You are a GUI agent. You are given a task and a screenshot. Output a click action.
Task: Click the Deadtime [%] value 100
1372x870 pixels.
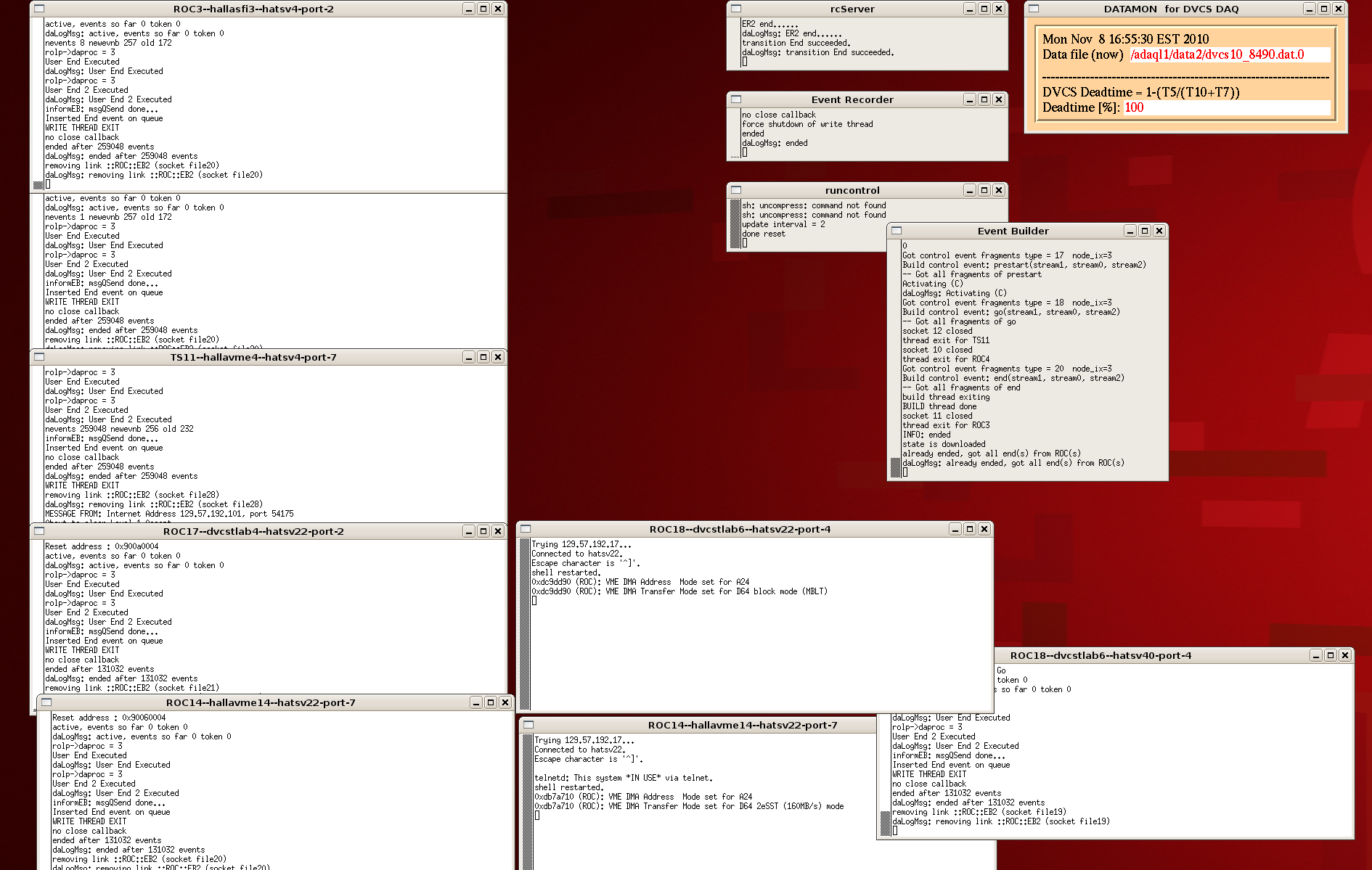1134,107
